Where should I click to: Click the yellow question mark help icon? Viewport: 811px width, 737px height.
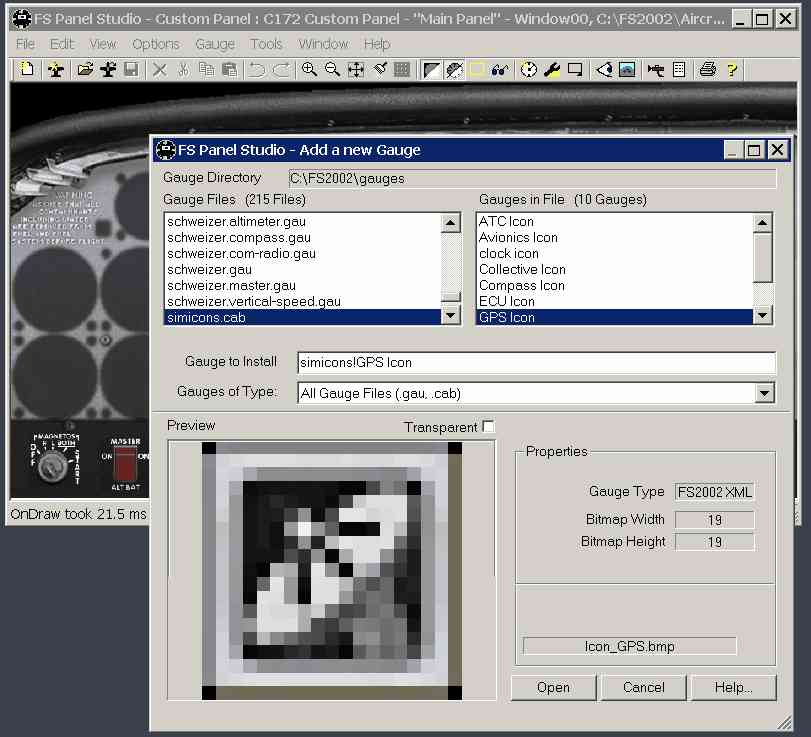(x=731, y=69)
